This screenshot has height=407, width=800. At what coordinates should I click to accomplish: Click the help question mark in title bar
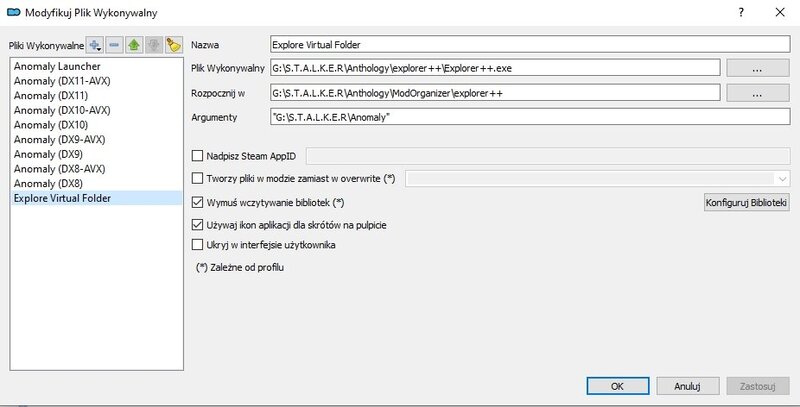coord(741,12)
